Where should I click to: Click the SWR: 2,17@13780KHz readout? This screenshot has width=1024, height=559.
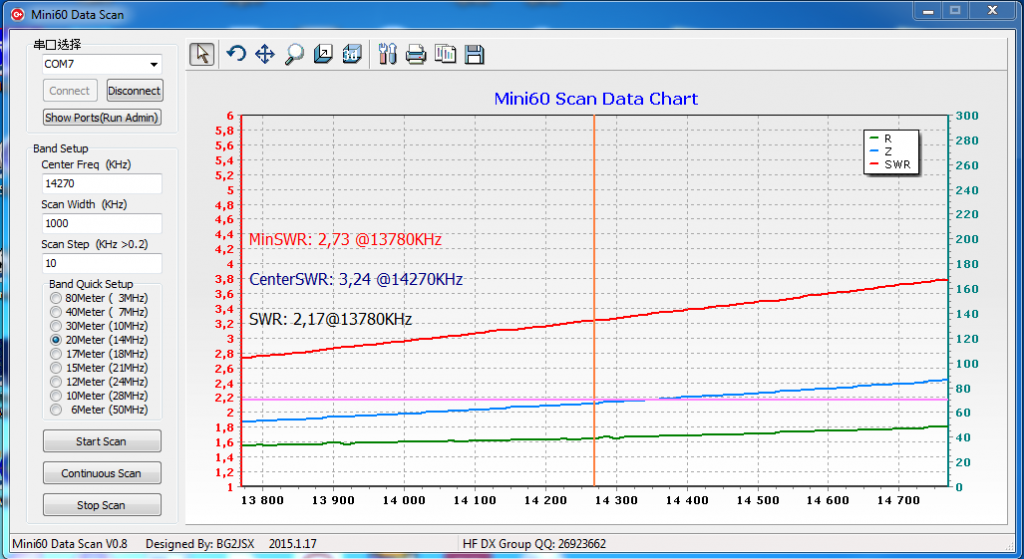pyautogui.click(x=330, y=320)
